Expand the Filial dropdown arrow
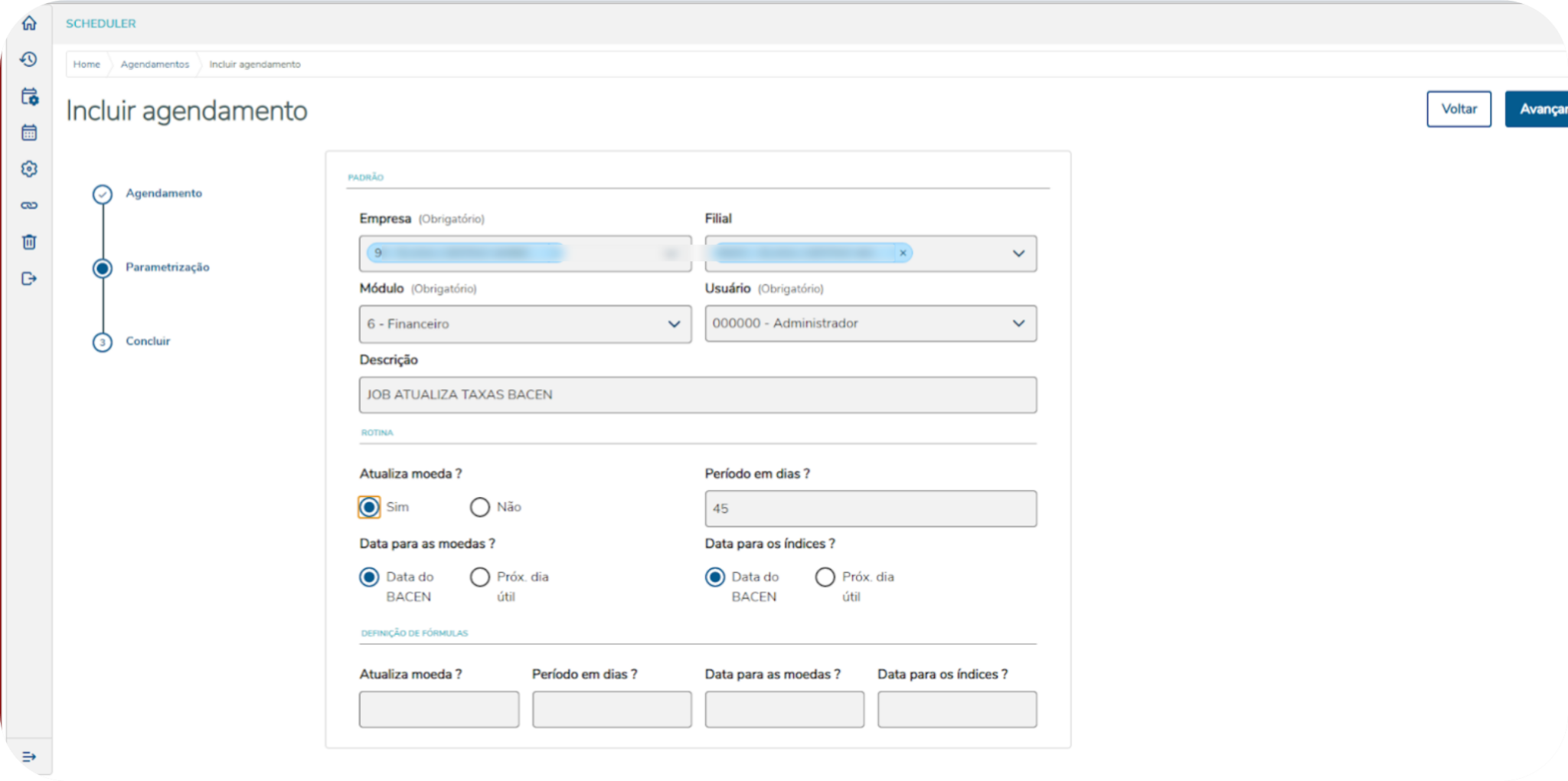 [1018, 253]
